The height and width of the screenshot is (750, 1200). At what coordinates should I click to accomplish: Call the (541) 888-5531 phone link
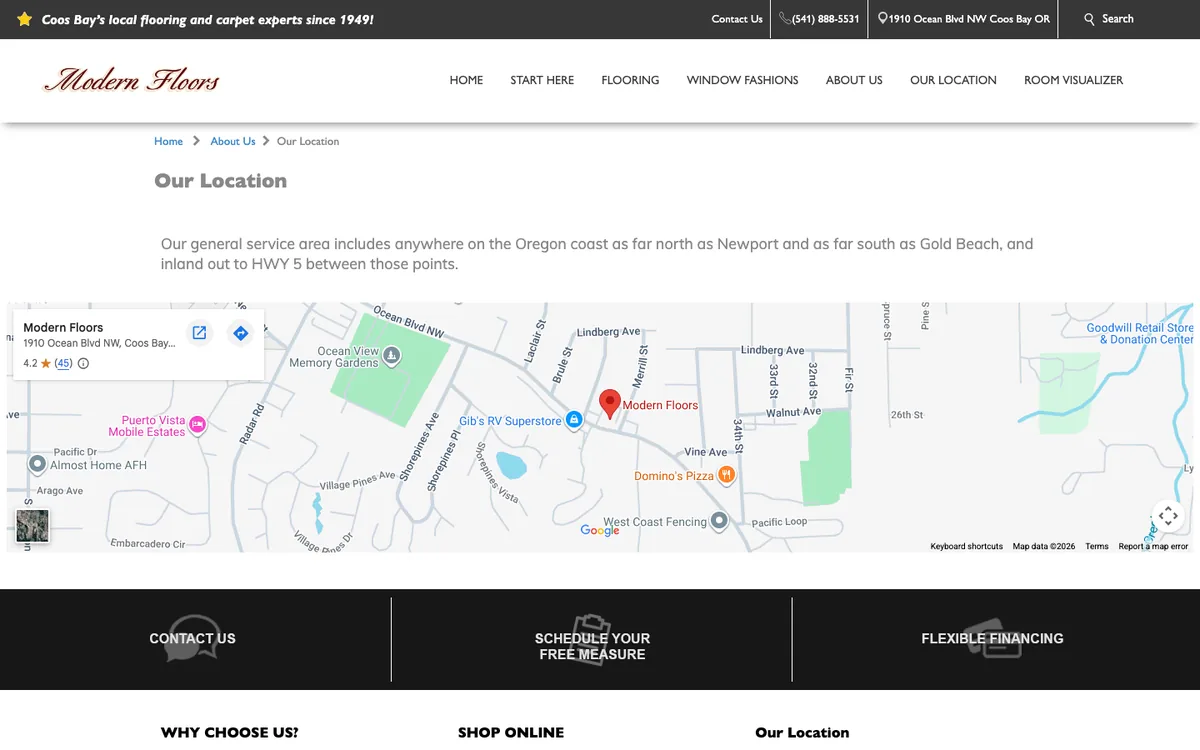(826, 19)
